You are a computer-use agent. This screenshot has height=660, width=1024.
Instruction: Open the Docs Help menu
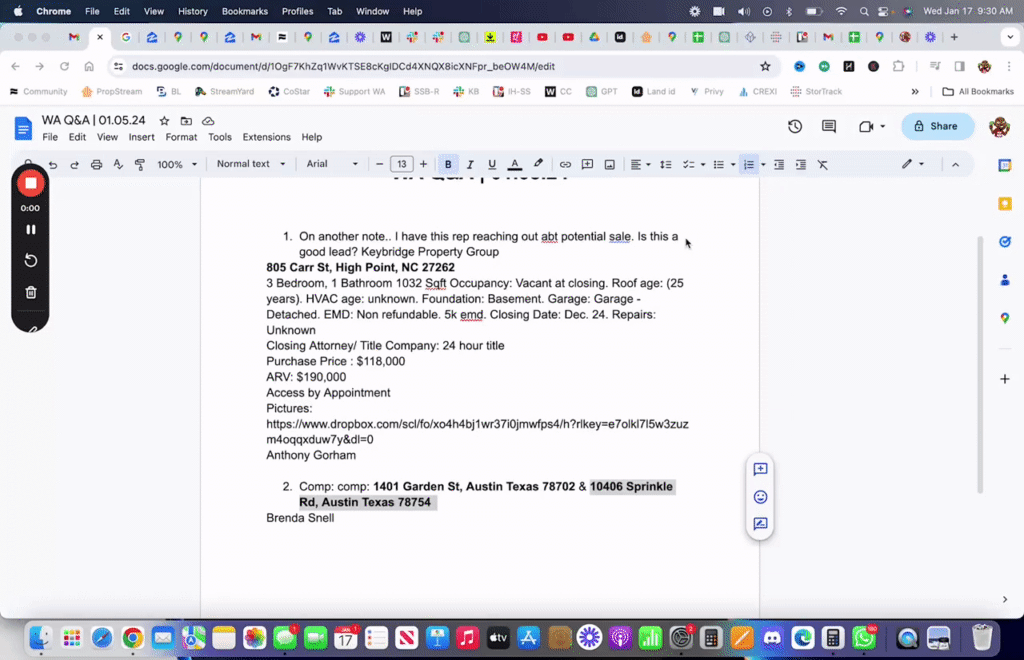[312, 137]
